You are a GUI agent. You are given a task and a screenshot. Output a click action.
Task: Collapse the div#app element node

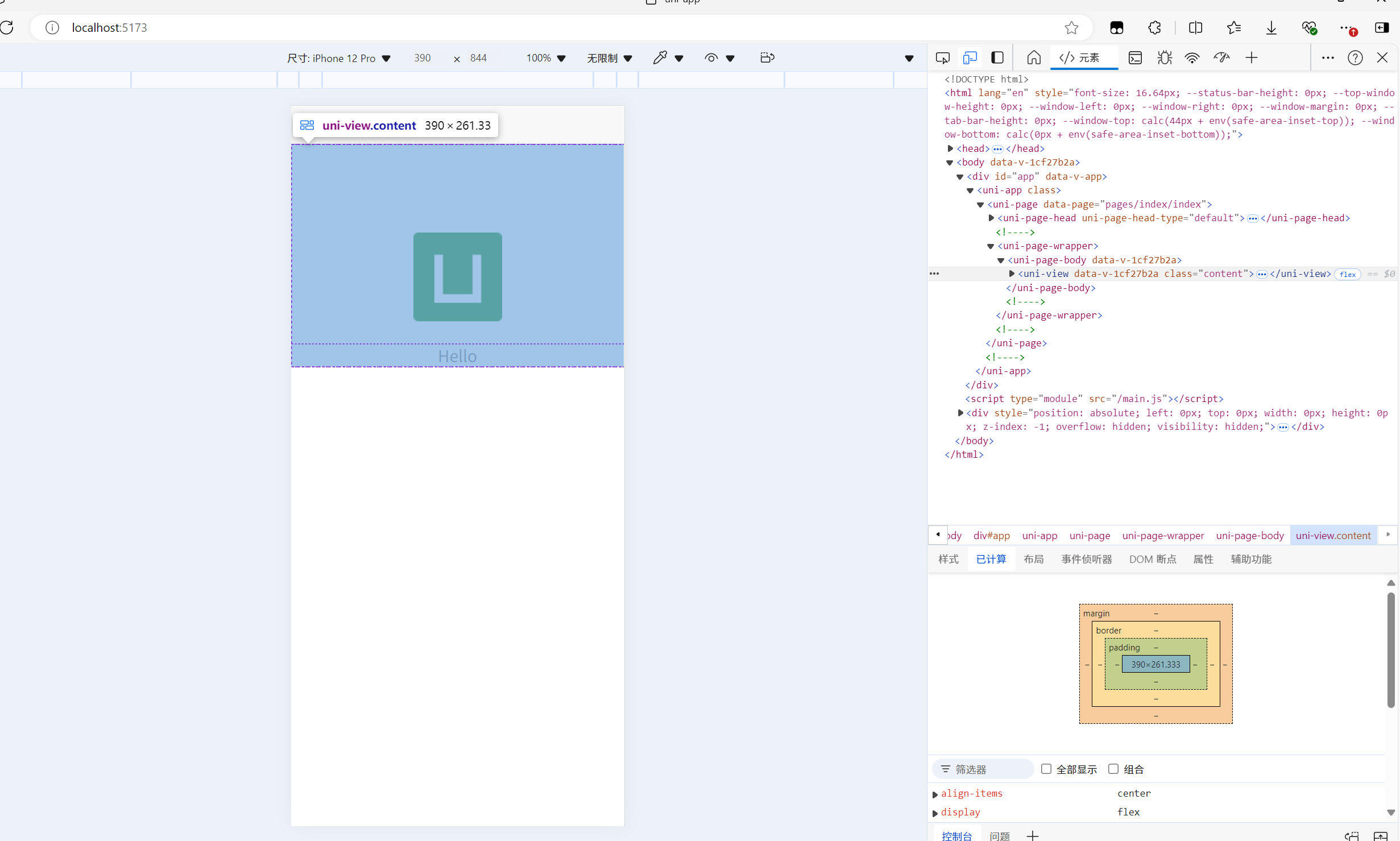pos(960,177)
